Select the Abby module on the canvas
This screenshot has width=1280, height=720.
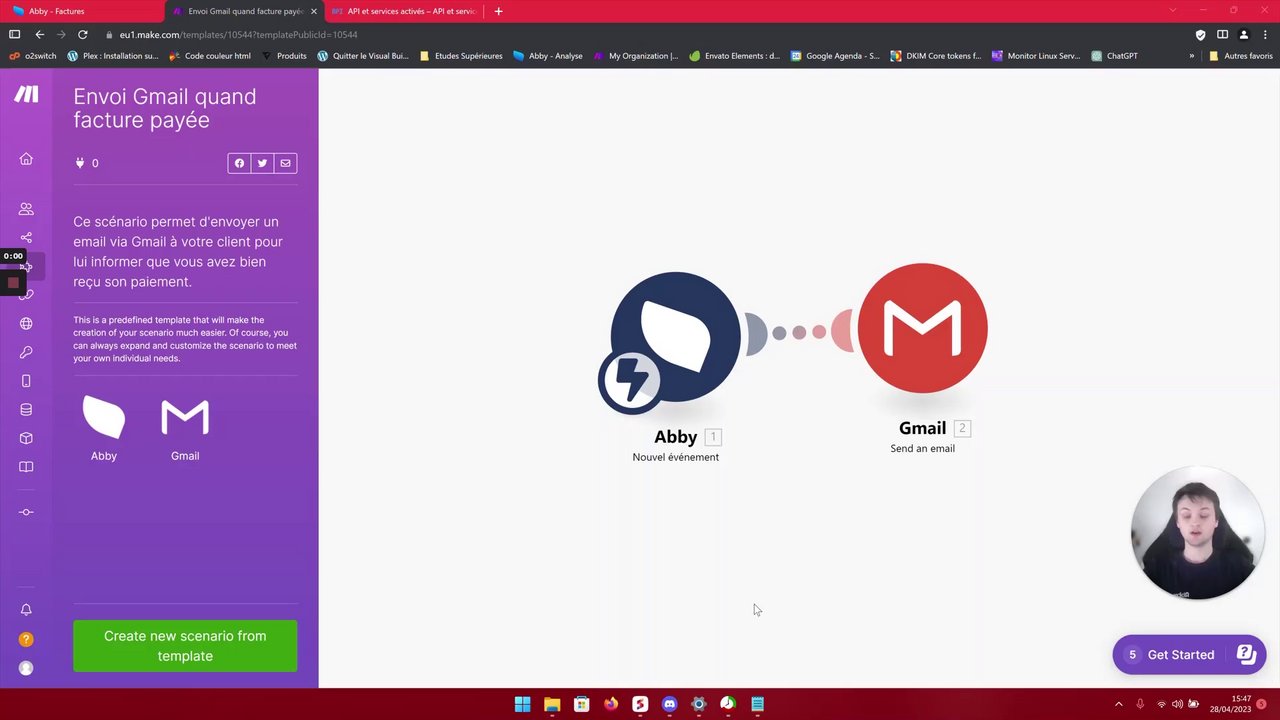[675, 337]
